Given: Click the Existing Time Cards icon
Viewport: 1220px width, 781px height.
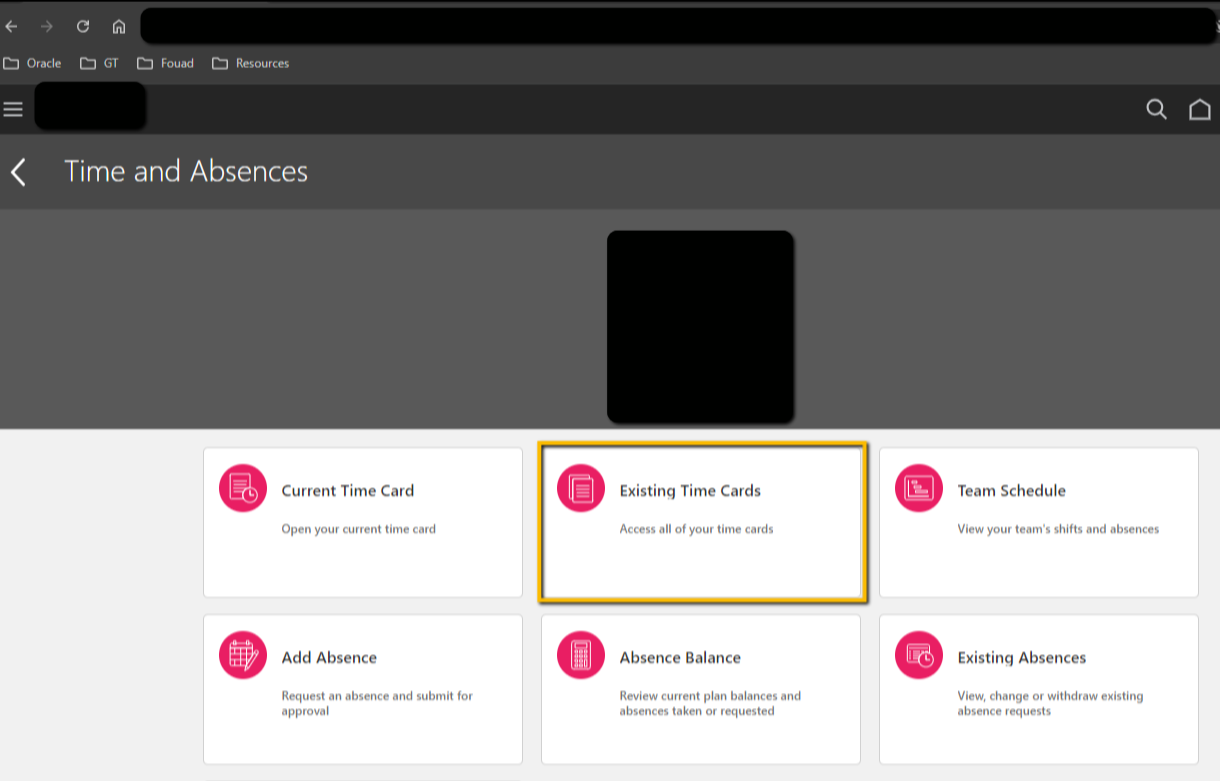Looking at the screenshot, I should (x=581, y=488).
